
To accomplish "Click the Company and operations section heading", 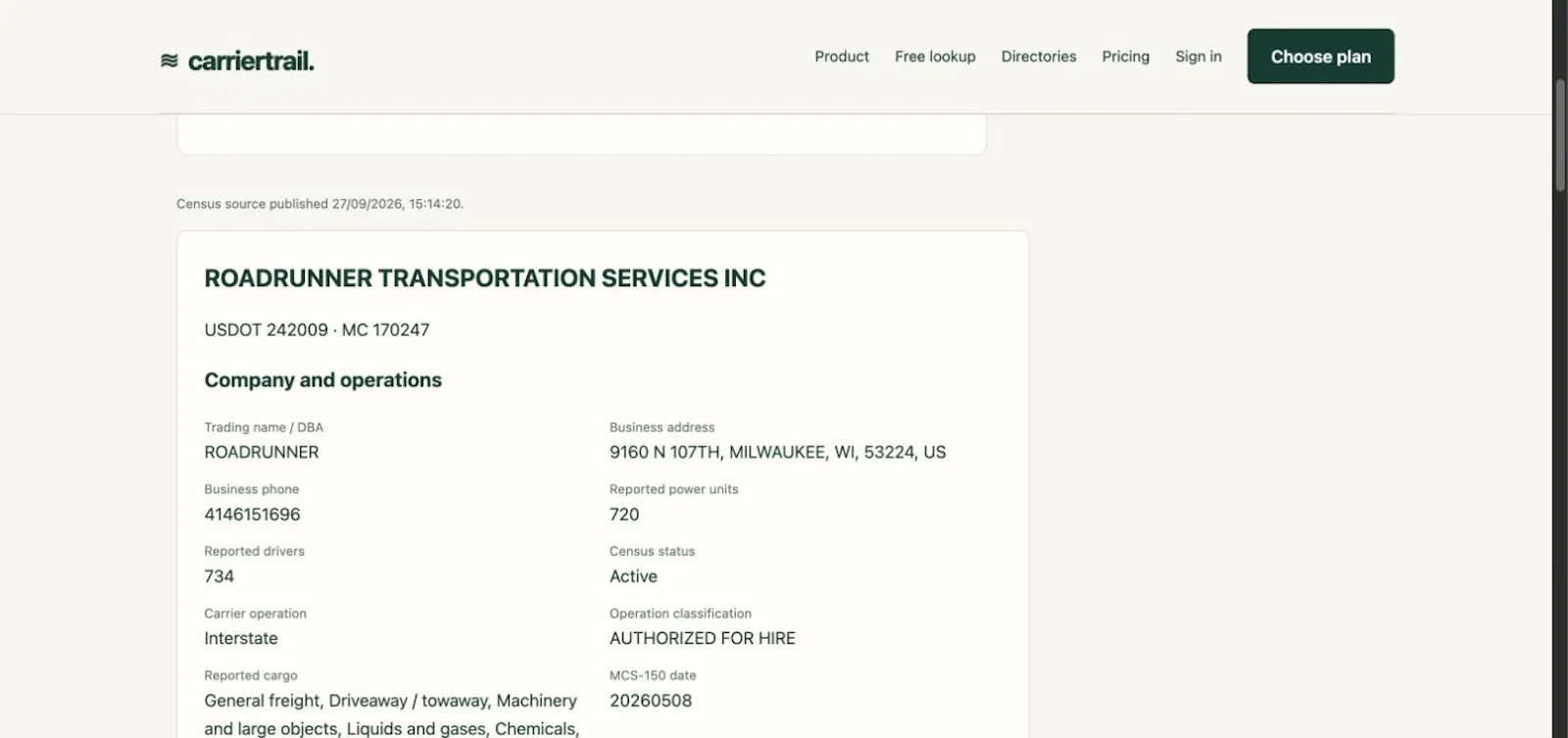I will click(322, 380).
